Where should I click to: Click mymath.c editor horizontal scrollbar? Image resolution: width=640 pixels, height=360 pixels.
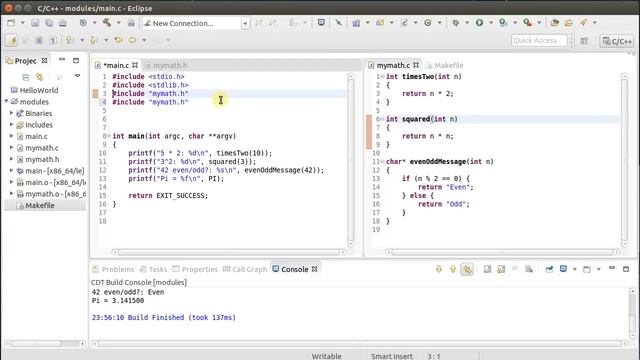(x=502, y=252)
